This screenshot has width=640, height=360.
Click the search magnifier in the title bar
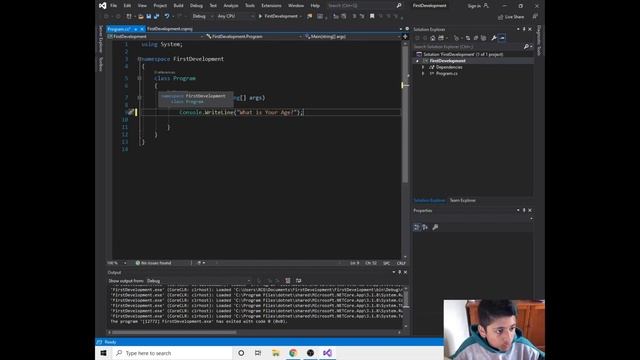[x=399, y=5]
